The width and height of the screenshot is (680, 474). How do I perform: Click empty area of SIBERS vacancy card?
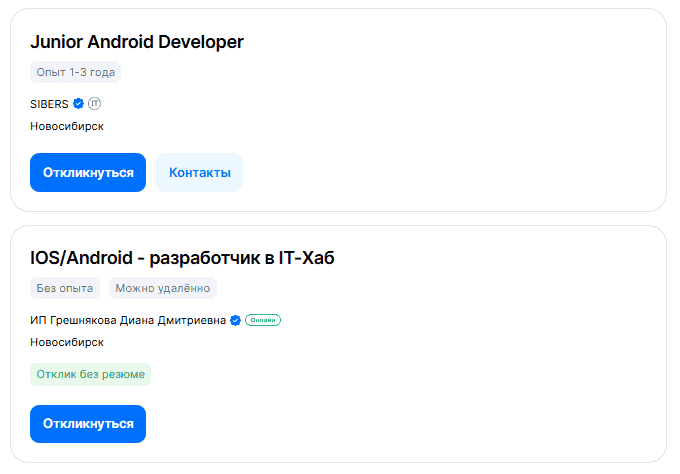coord(480,120)
